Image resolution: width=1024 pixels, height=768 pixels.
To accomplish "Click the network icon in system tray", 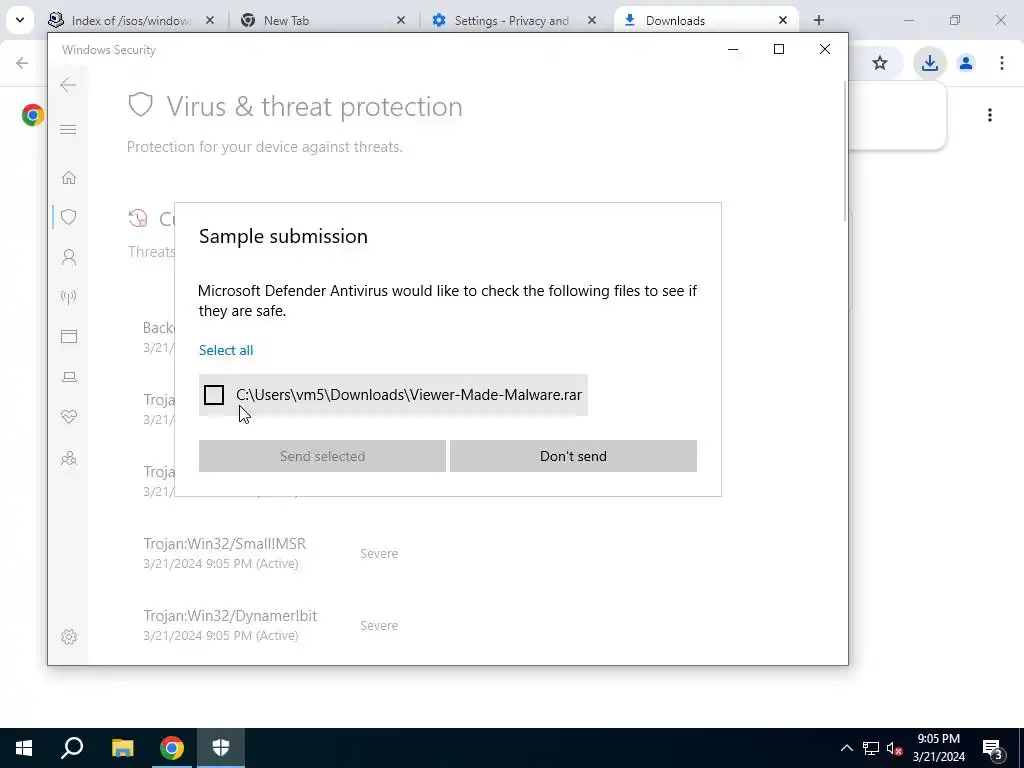I will coord(871,748).
